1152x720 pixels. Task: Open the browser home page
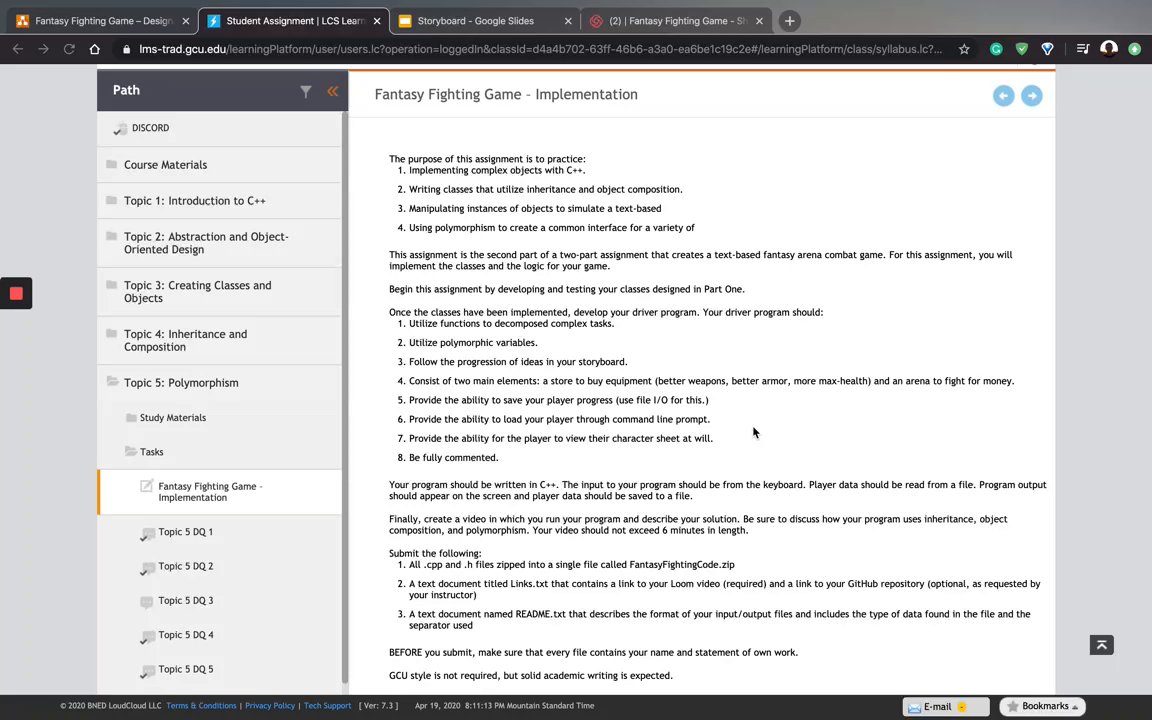pos(94,49)
